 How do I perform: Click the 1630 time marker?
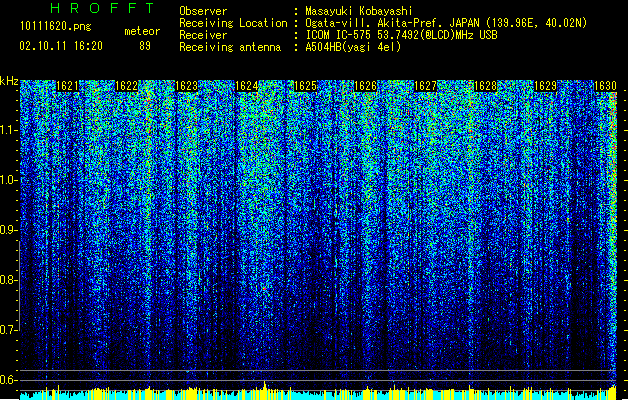point(605,86)
